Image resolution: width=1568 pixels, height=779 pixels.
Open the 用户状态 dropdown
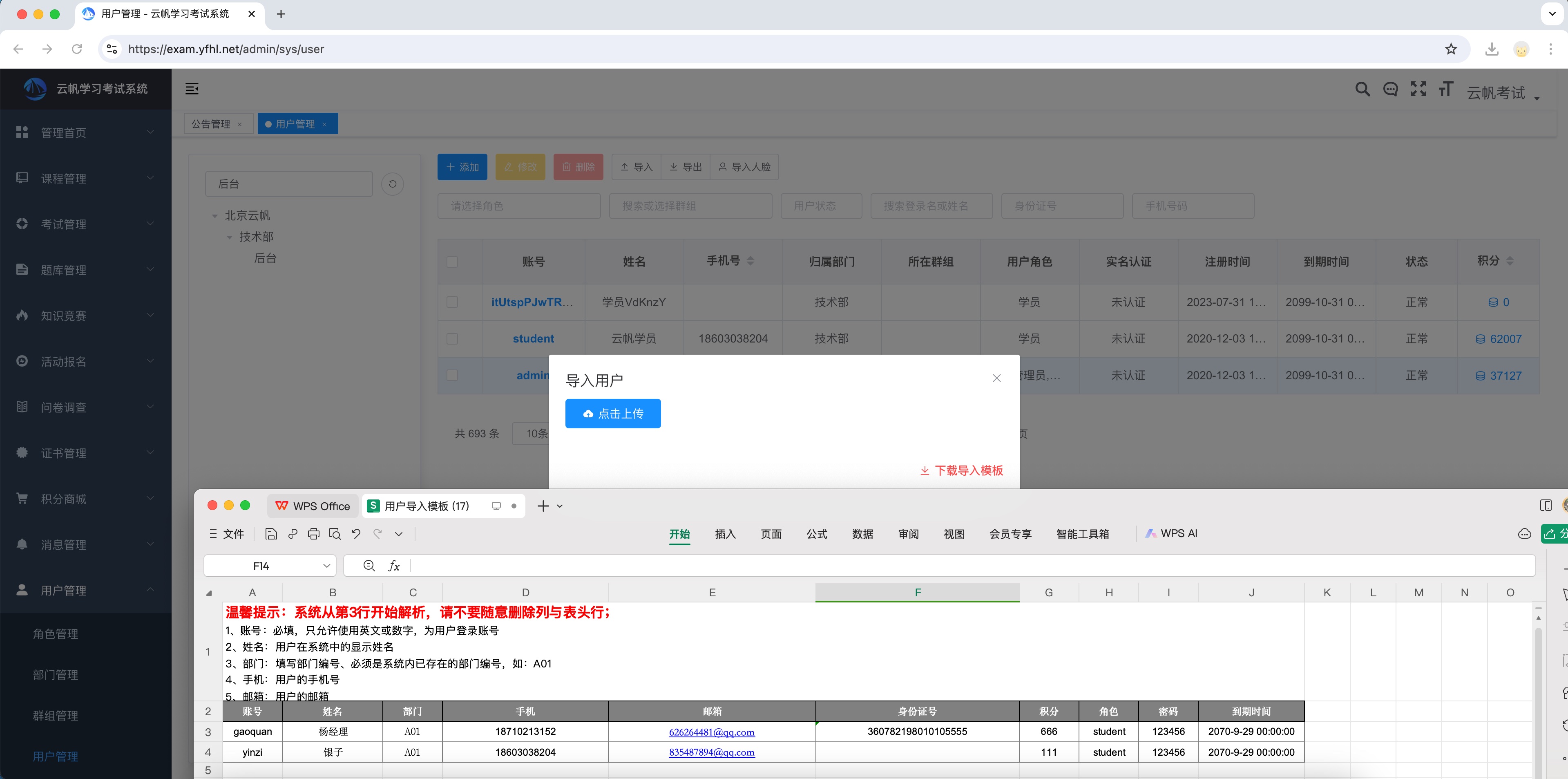click(821, 206)
